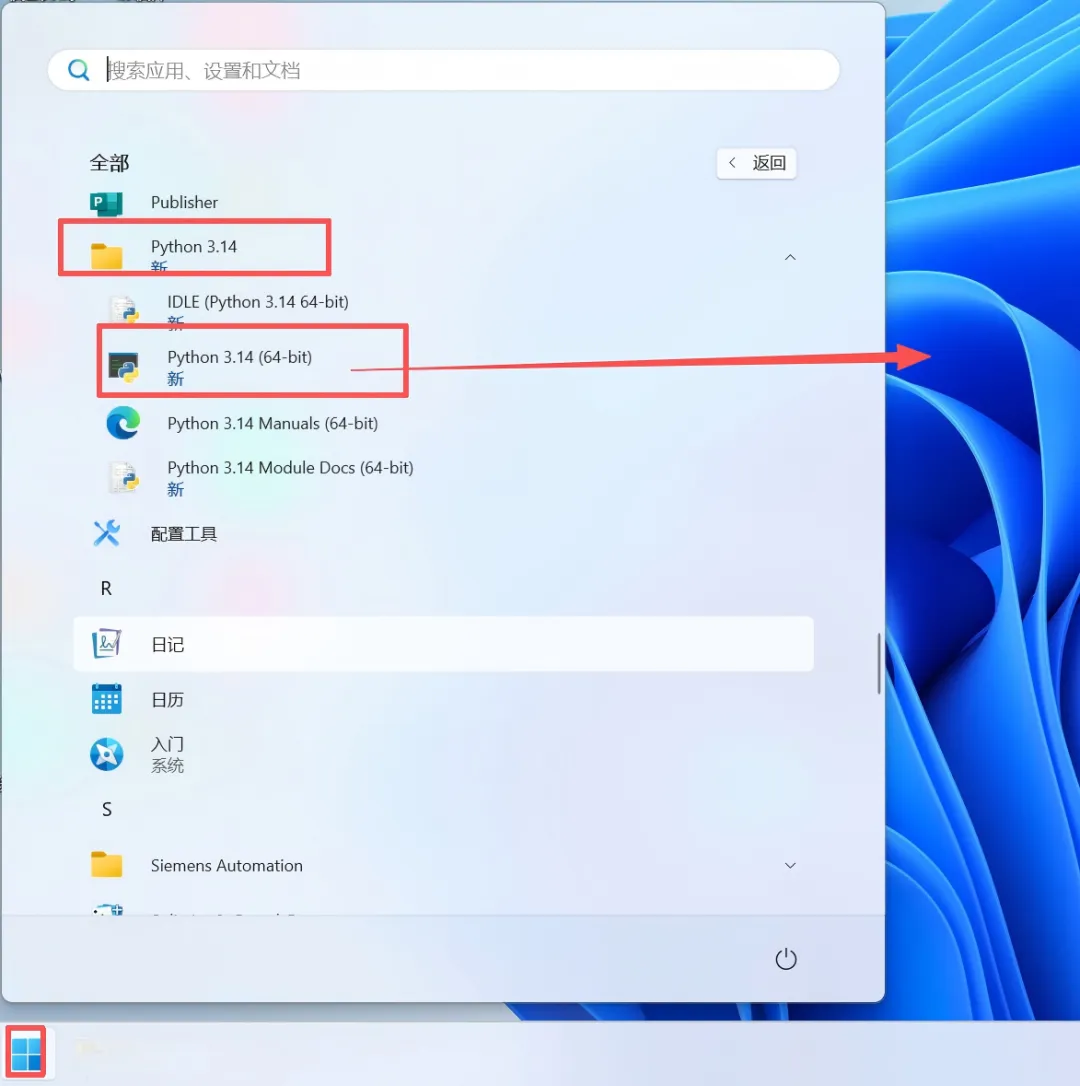Click the Python 3.14 folder name
Image resolution: width=1080 pixels, height=1086 pixels.
(x=194, y=247)
